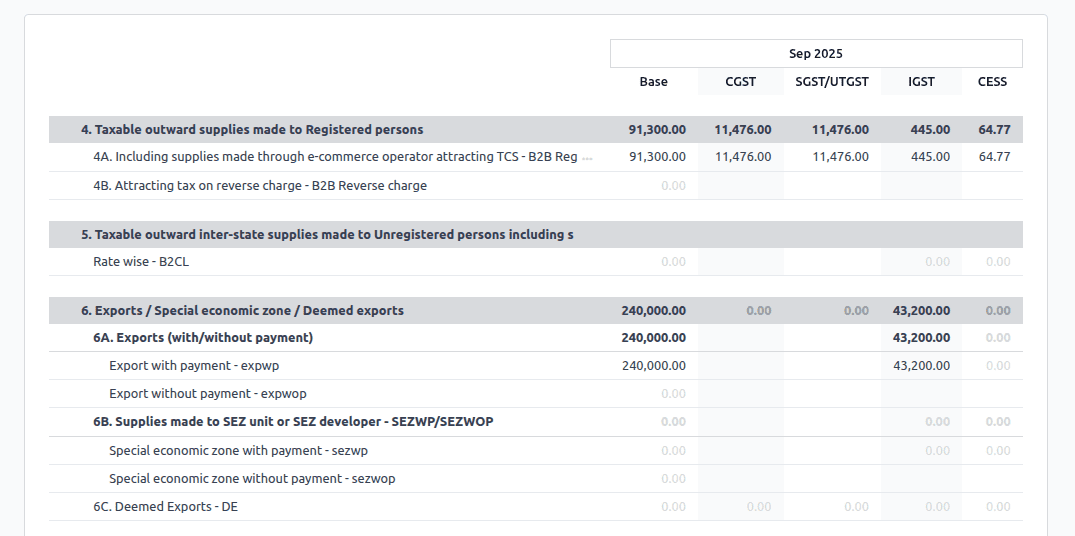Click the CESS column header
The image size is (1075, 536).
click(x=992, y=82)
